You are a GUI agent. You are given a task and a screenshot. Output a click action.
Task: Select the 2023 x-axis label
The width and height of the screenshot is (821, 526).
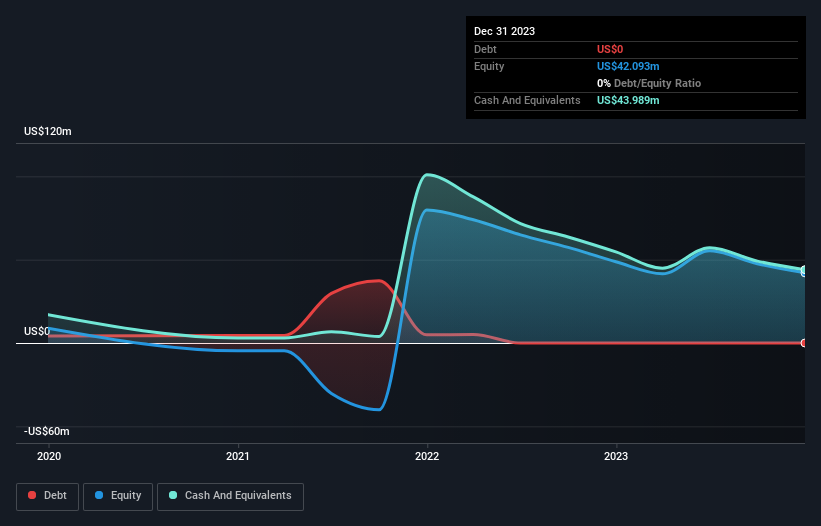(616, 456)
